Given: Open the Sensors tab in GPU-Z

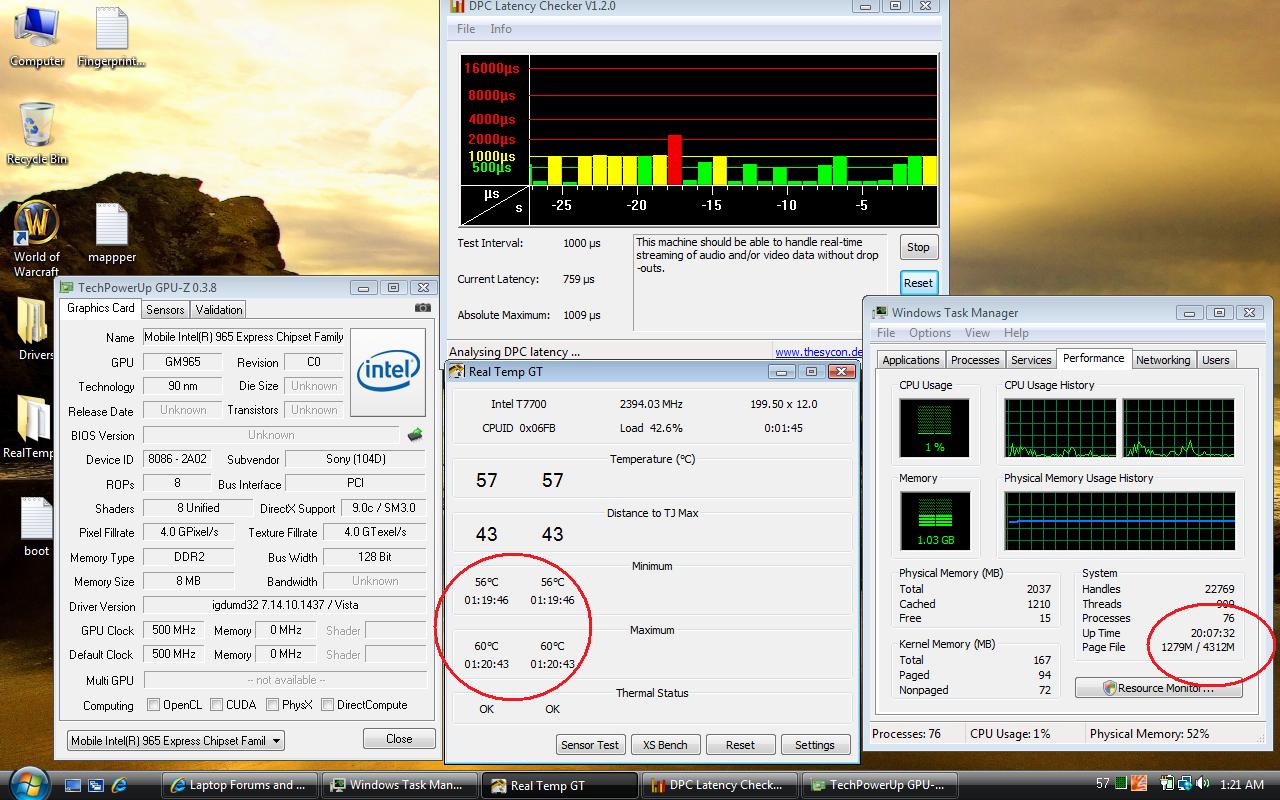Looking at the screenshot, I should click(x=165, y=309).
